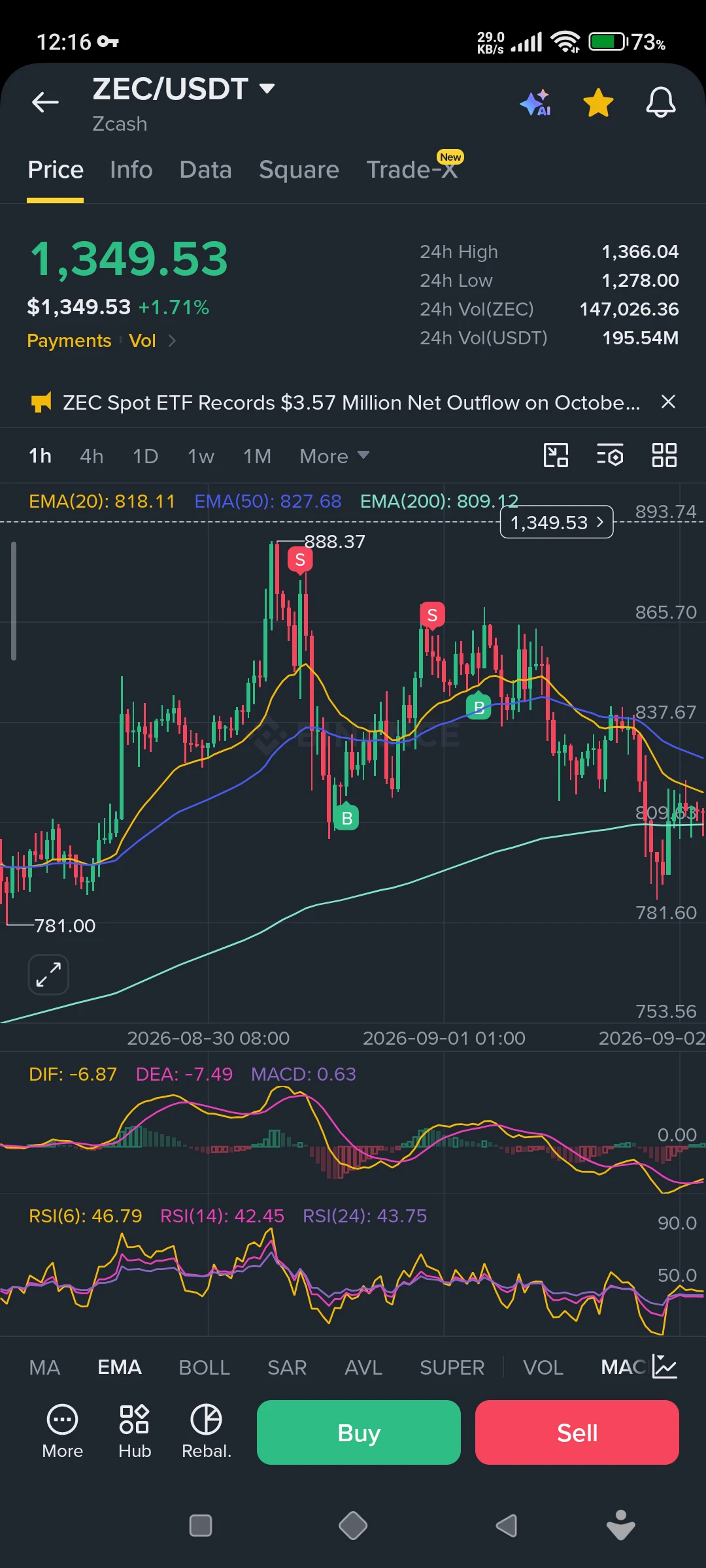Tap the top red S sell marker
Screen dimensions: 706x1568
pyautogui.click(x=300, y=560)
